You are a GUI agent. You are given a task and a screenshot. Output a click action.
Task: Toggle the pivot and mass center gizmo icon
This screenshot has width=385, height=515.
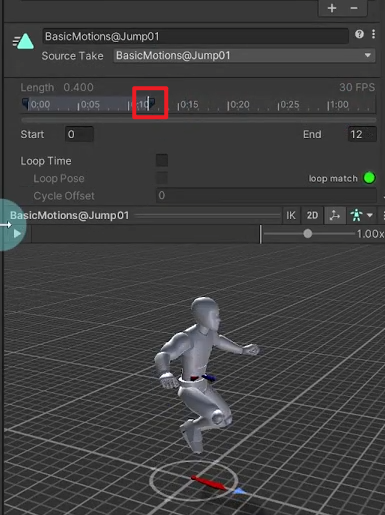pyautogui.click(x=335, y=215)
